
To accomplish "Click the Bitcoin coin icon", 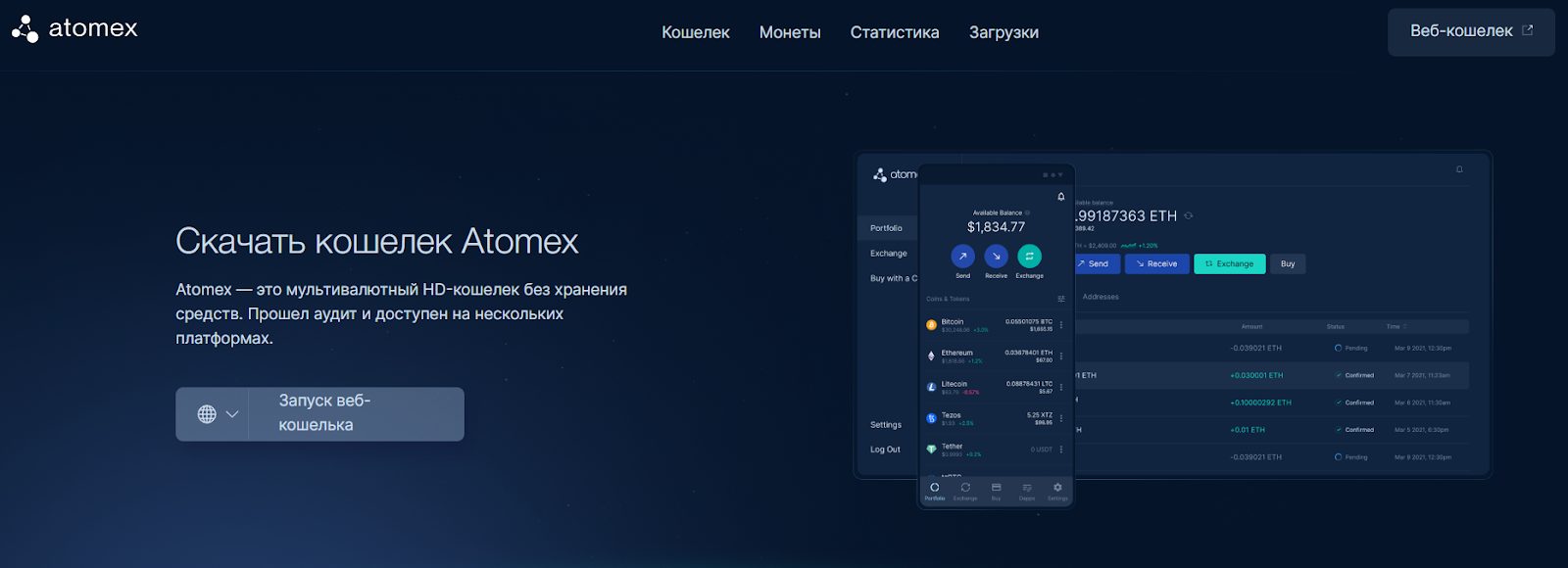I will [931, 325].
